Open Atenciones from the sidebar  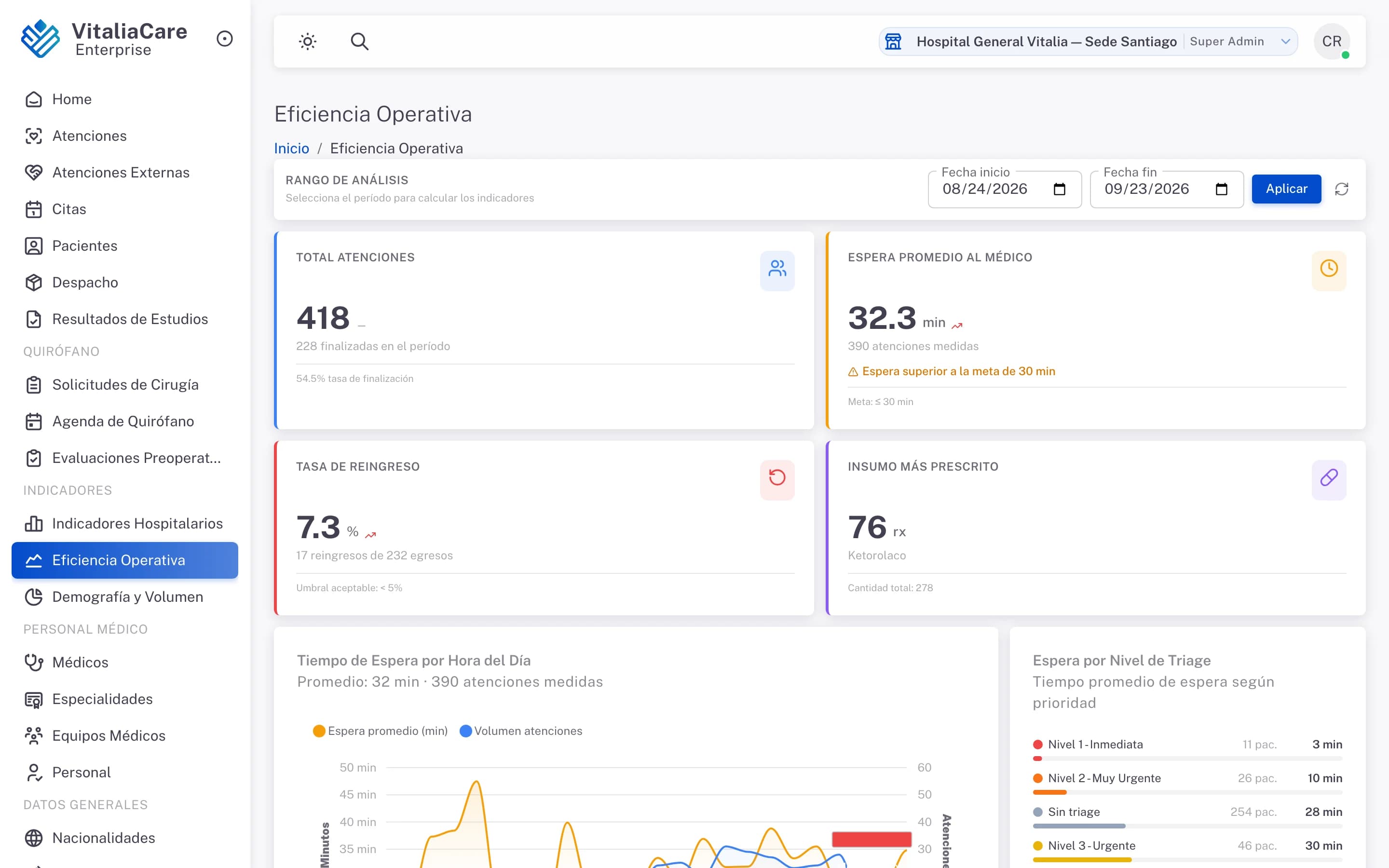[124, 136]
